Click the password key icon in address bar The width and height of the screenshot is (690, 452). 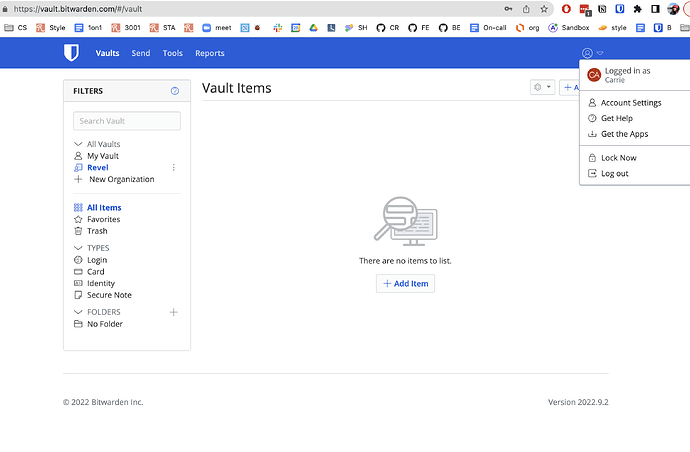coord(508,9)
